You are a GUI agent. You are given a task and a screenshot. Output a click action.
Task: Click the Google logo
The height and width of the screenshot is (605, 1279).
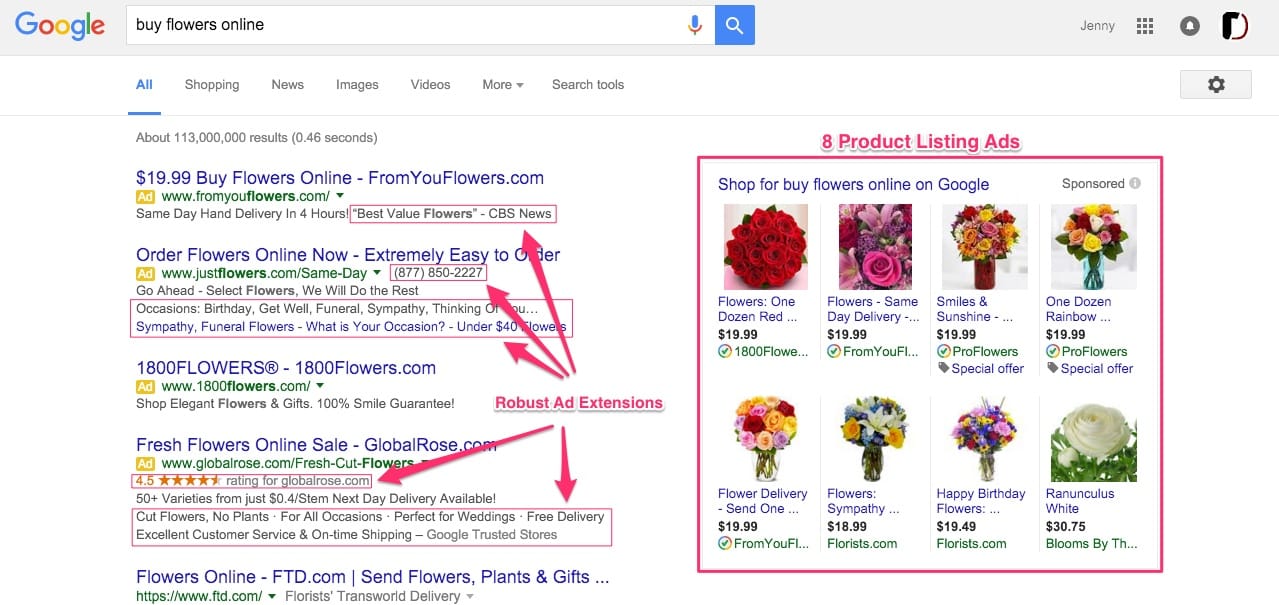click(60, 26)
